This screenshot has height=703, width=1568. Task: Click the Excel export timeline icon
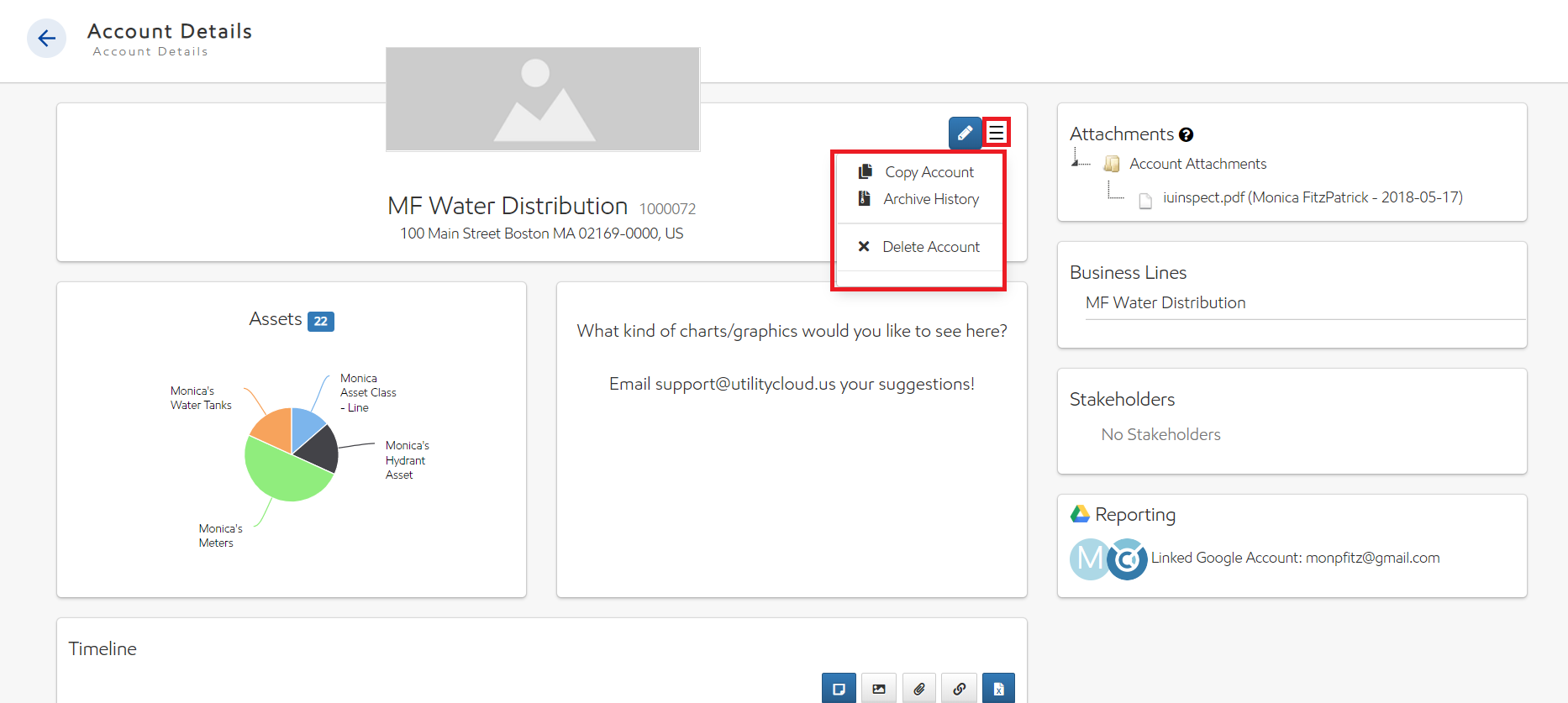tap(998, 689)
